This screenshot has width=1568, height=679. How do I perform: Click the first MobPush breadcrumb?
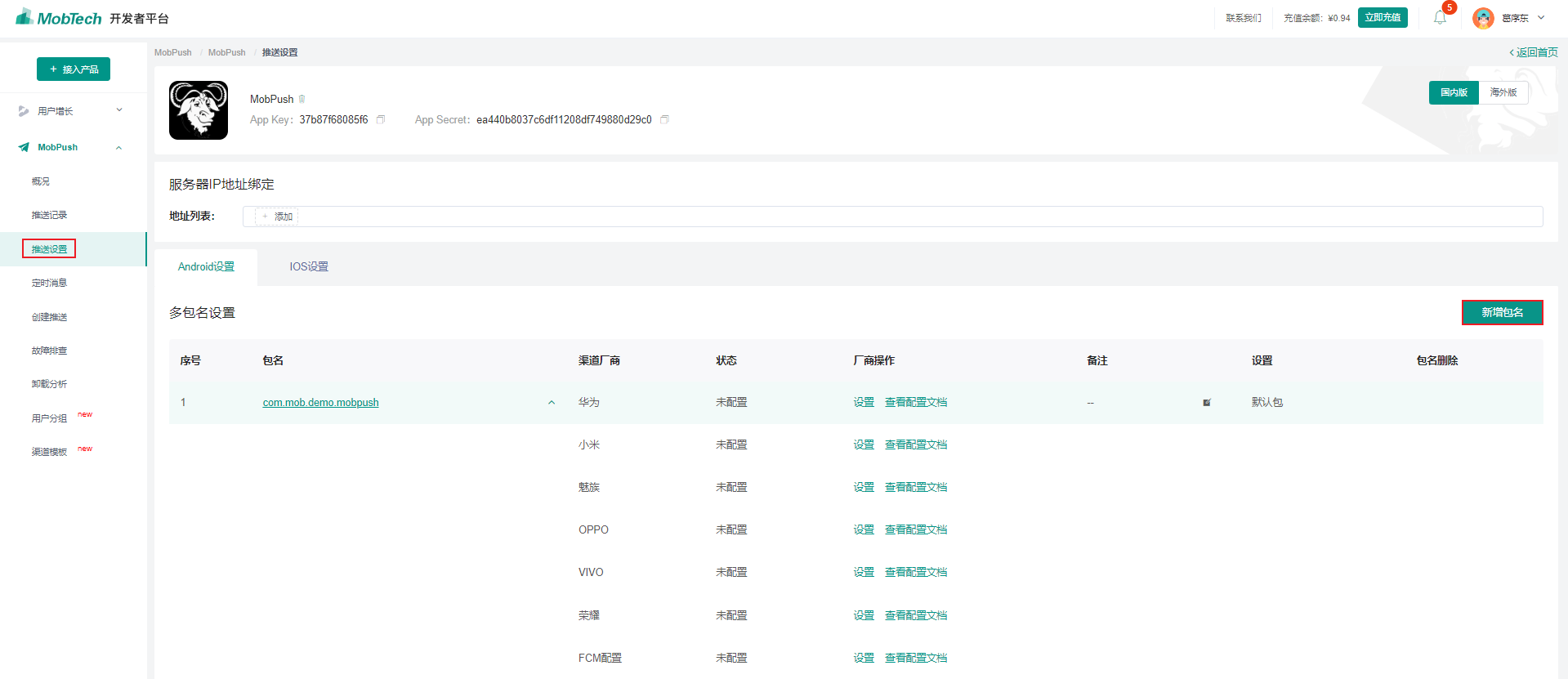click(173, 52)
